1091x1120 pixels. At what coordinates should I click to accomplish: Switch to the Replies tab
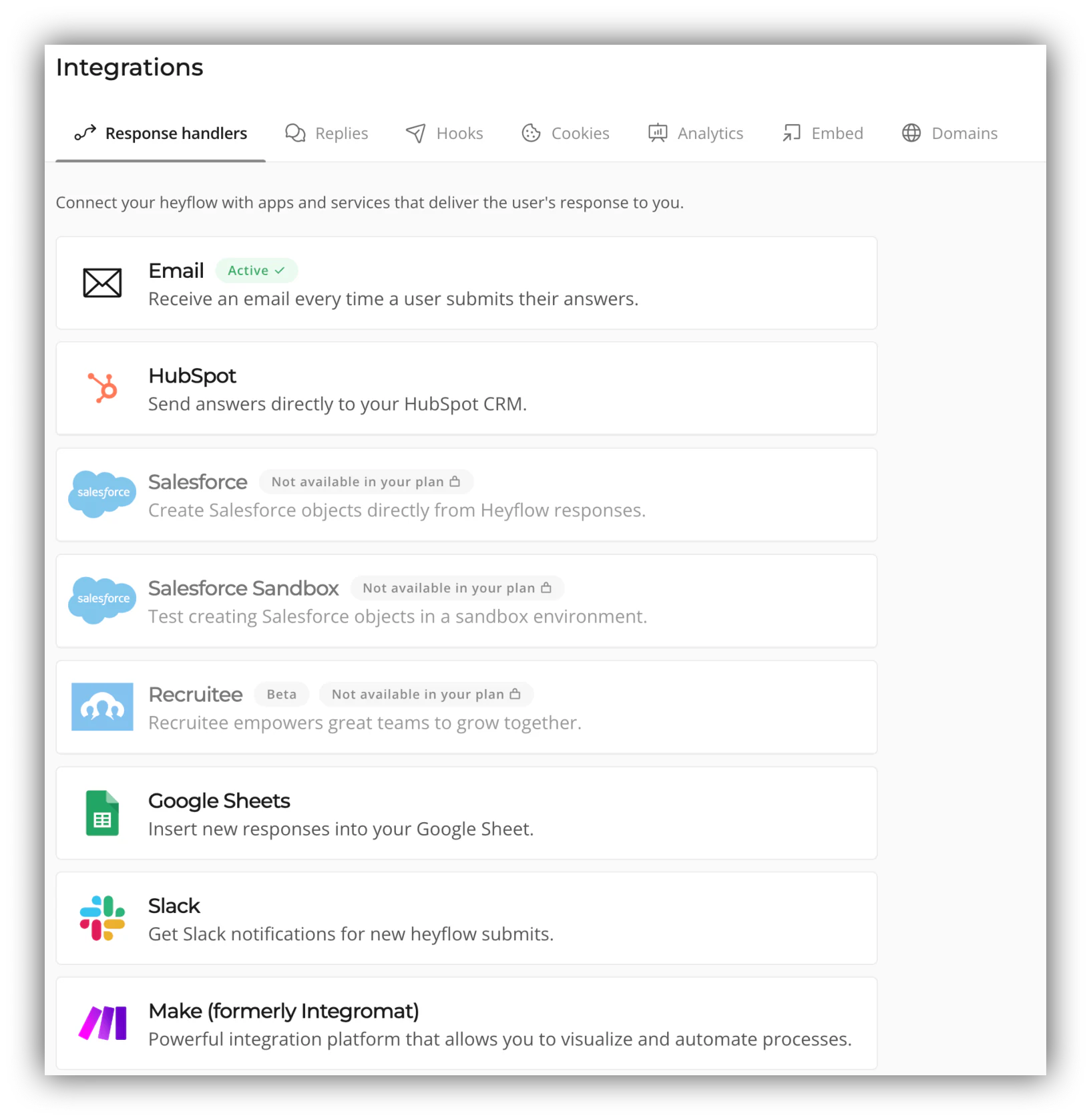click(x=326, y=134)
